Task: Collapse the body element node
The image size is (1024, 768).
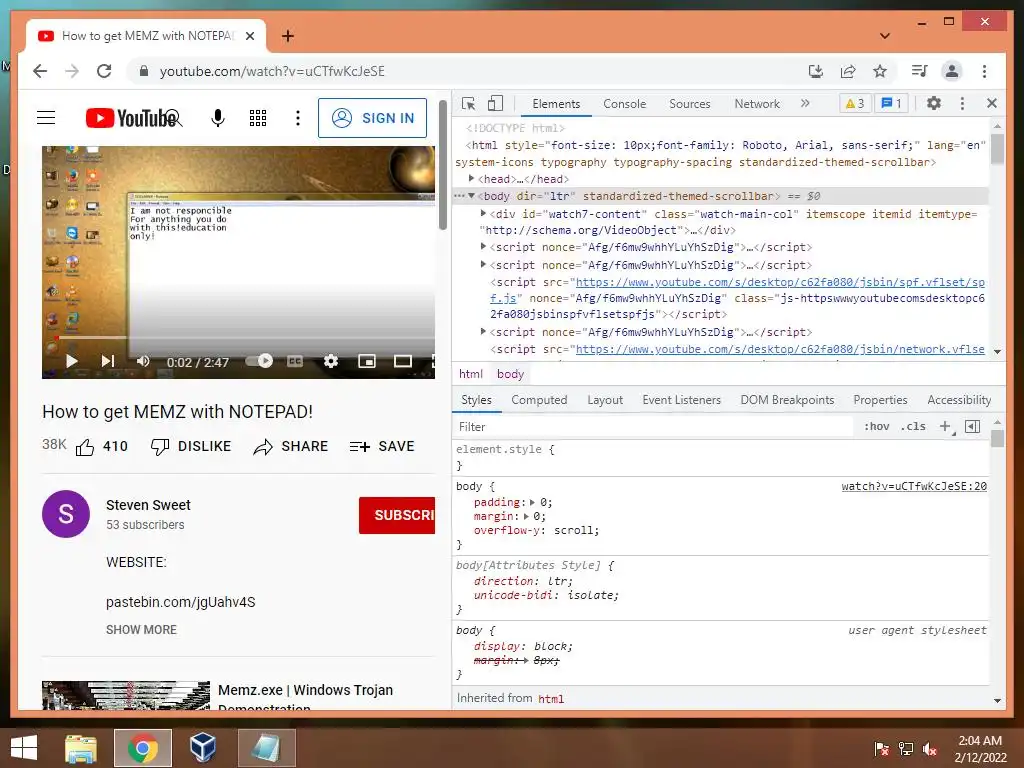Action: (472, 195)
